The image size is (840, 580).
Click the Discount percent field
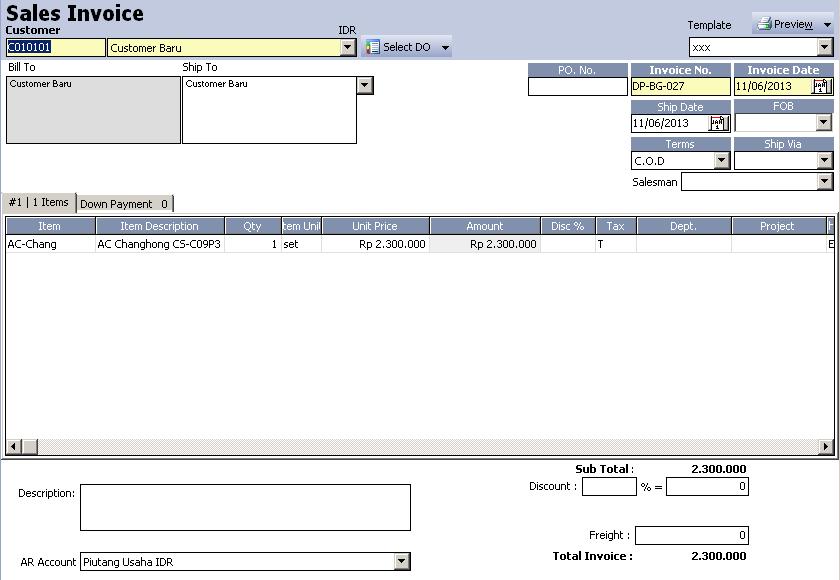tap(609, 486)
